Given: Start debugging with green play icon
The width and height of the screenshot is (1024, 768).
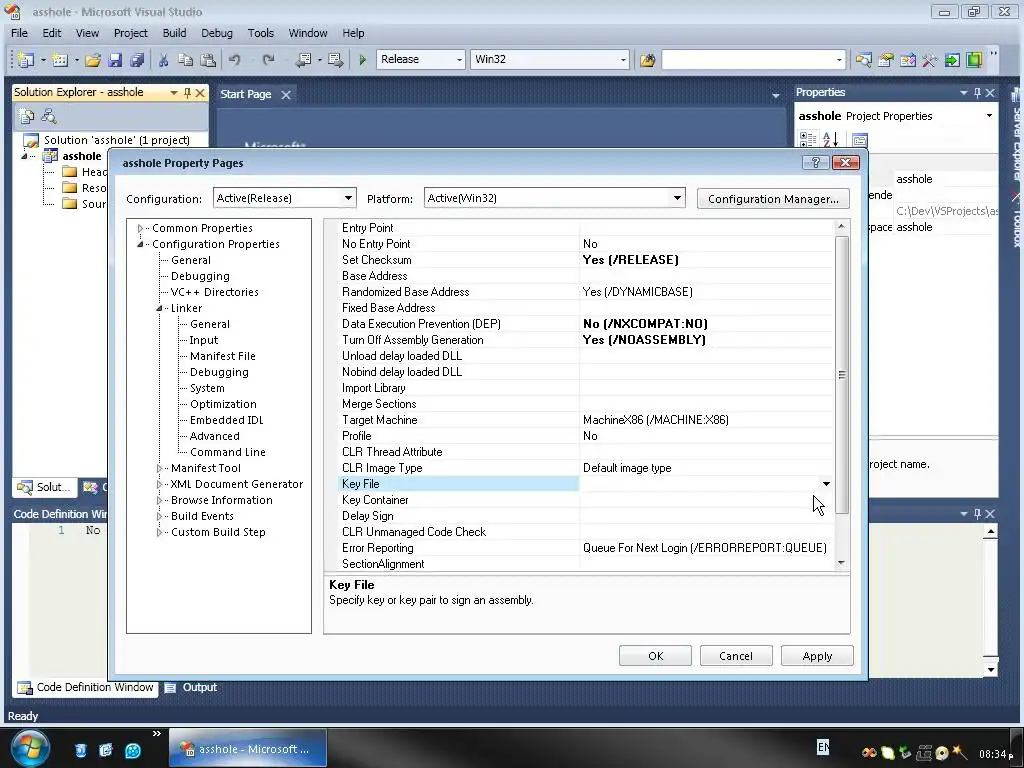Looking at the screenshot, I should 362,60.
